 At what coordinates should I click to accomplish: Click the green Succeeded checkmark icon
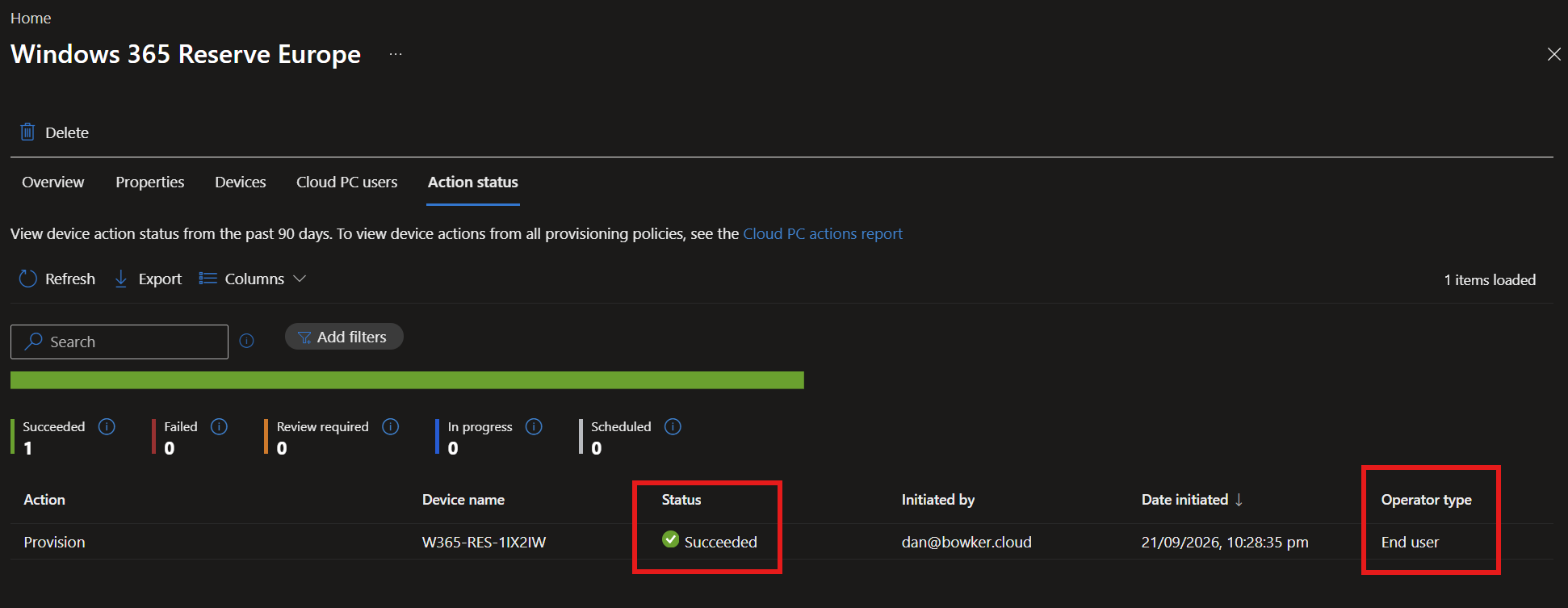[x=670, y=539]
